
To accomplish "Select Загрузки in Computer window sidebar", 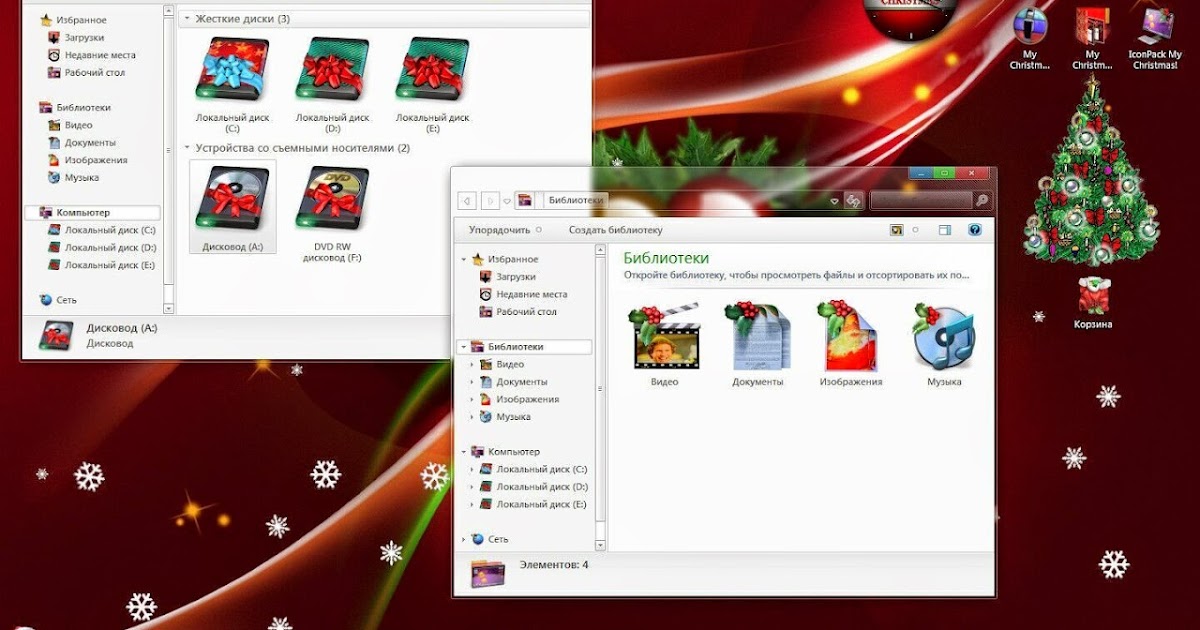I will 76,37.
